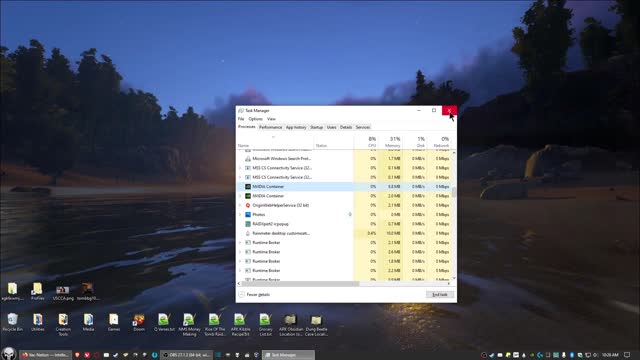Open the Firefox window taskbar button
Image resolution: width=640 pixels, height=360 pixels.
pos(45,355)
